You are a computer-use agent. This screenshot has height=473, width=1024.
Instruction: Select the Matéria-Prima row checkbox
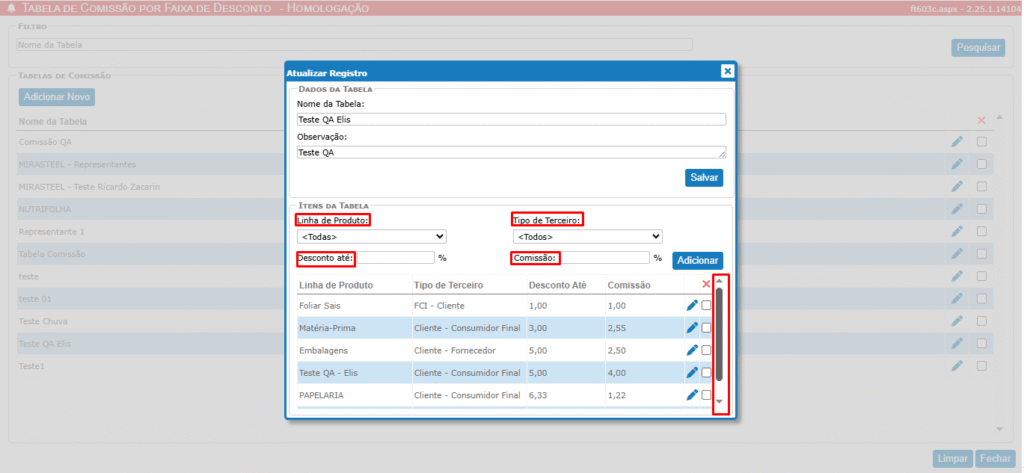pos(707,328)
